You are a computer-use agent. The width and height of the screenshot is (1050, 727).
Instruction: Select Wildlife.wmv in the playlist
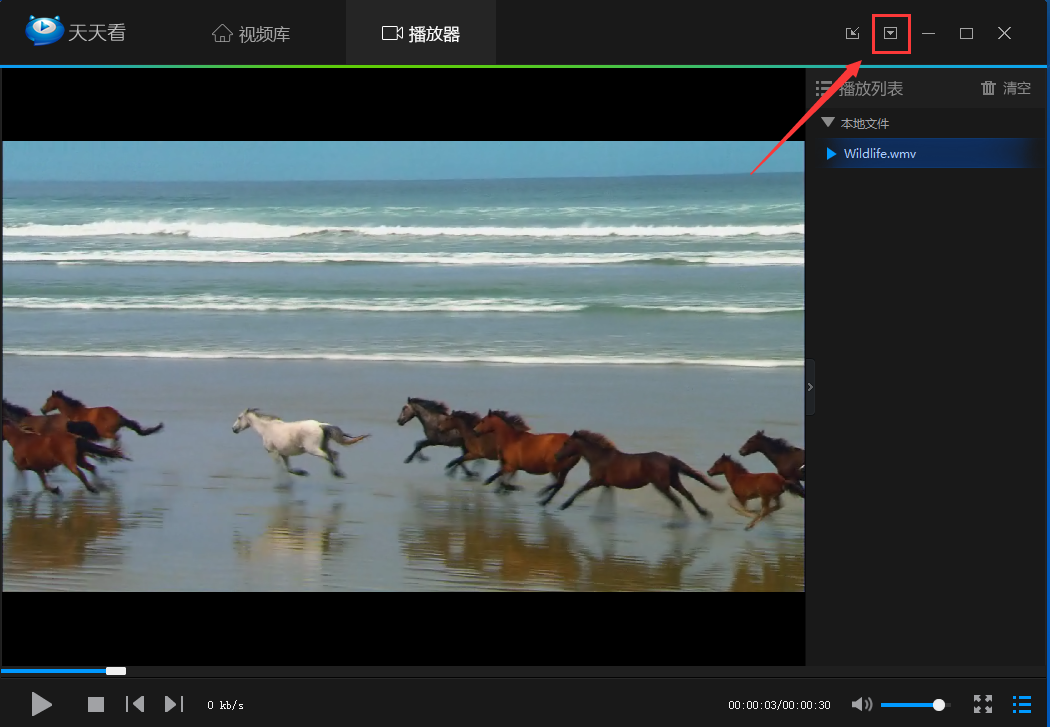pos(880,153)
